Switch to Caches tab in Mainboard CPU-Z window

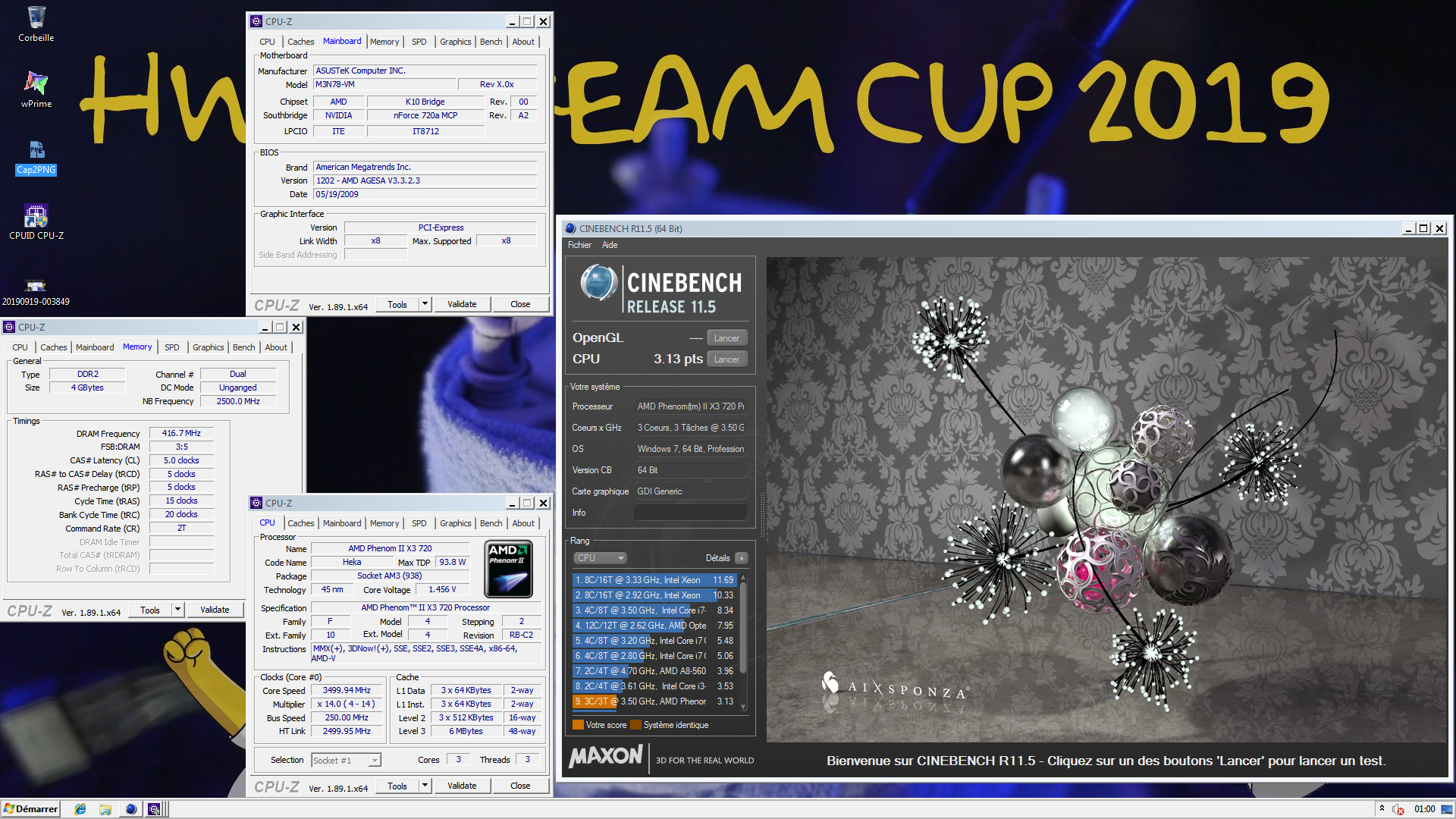(x=300, y=42)
